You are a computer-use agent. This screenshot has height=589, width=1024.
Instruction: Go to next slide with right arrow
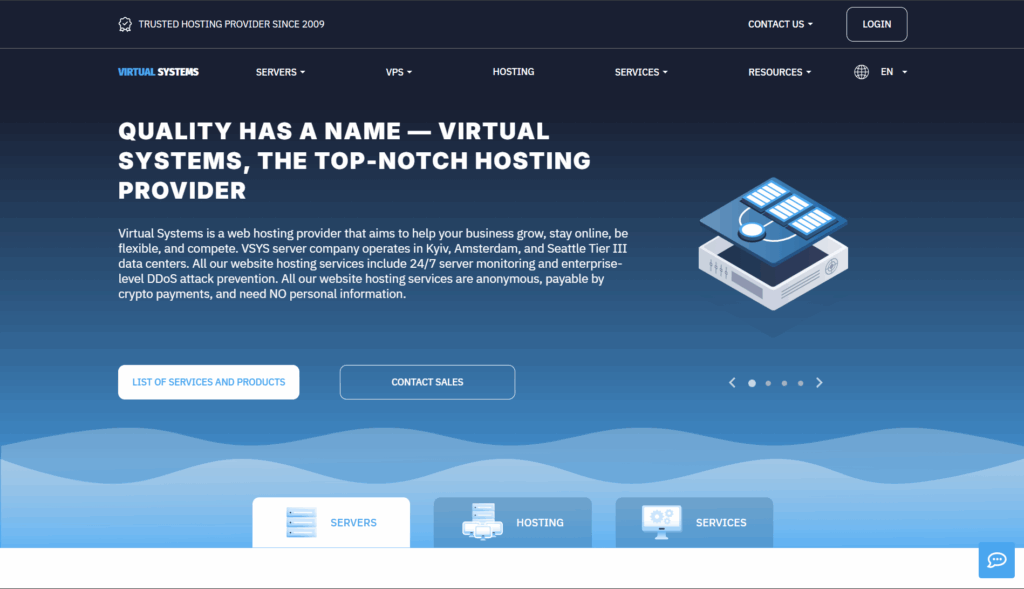coord(819,382)
